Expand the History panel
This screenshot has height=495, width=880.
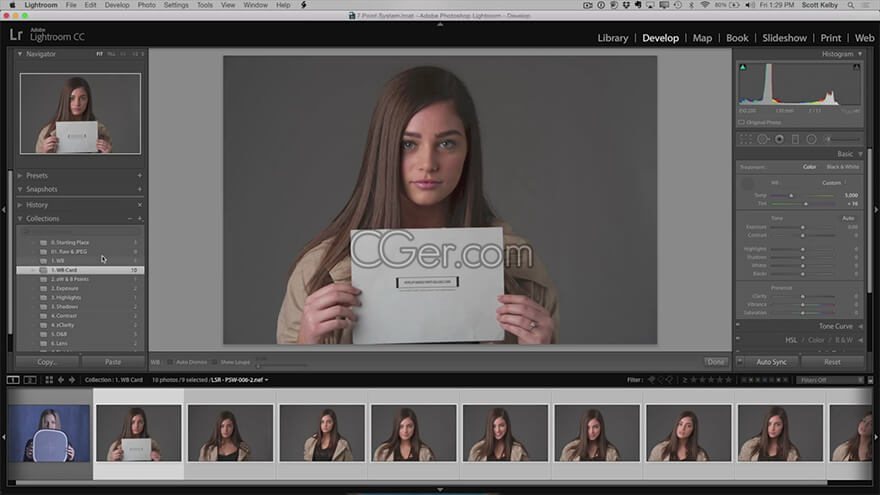(20, 205)
